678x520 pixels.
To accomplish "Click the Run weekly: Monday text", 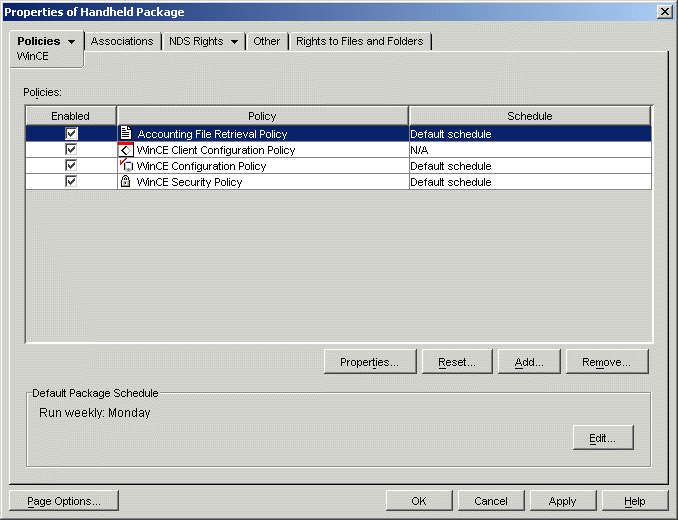I will tap(95, 413).
